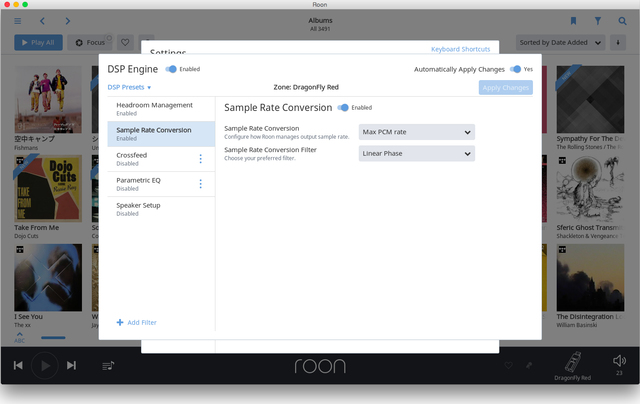640x404 pixels.
Task: Open the Keyboard Shortcuts link
Action: pyautogui.click(x=460, y=49)
